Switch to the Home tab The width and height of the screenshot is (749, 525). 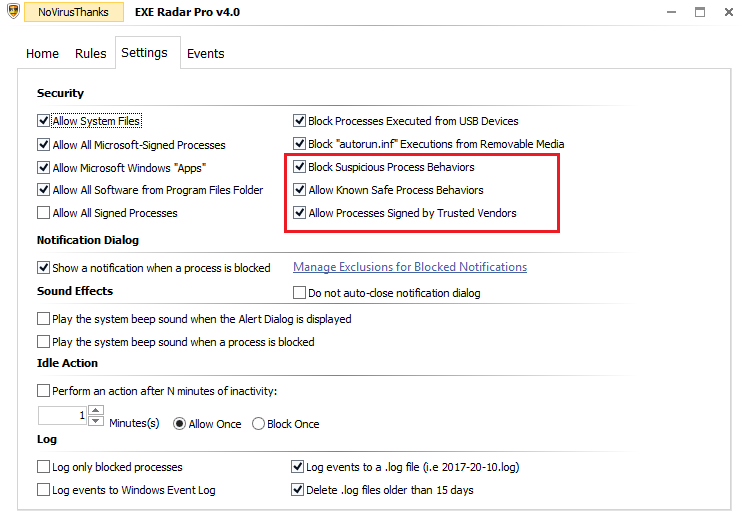click(x=42, y=54)
